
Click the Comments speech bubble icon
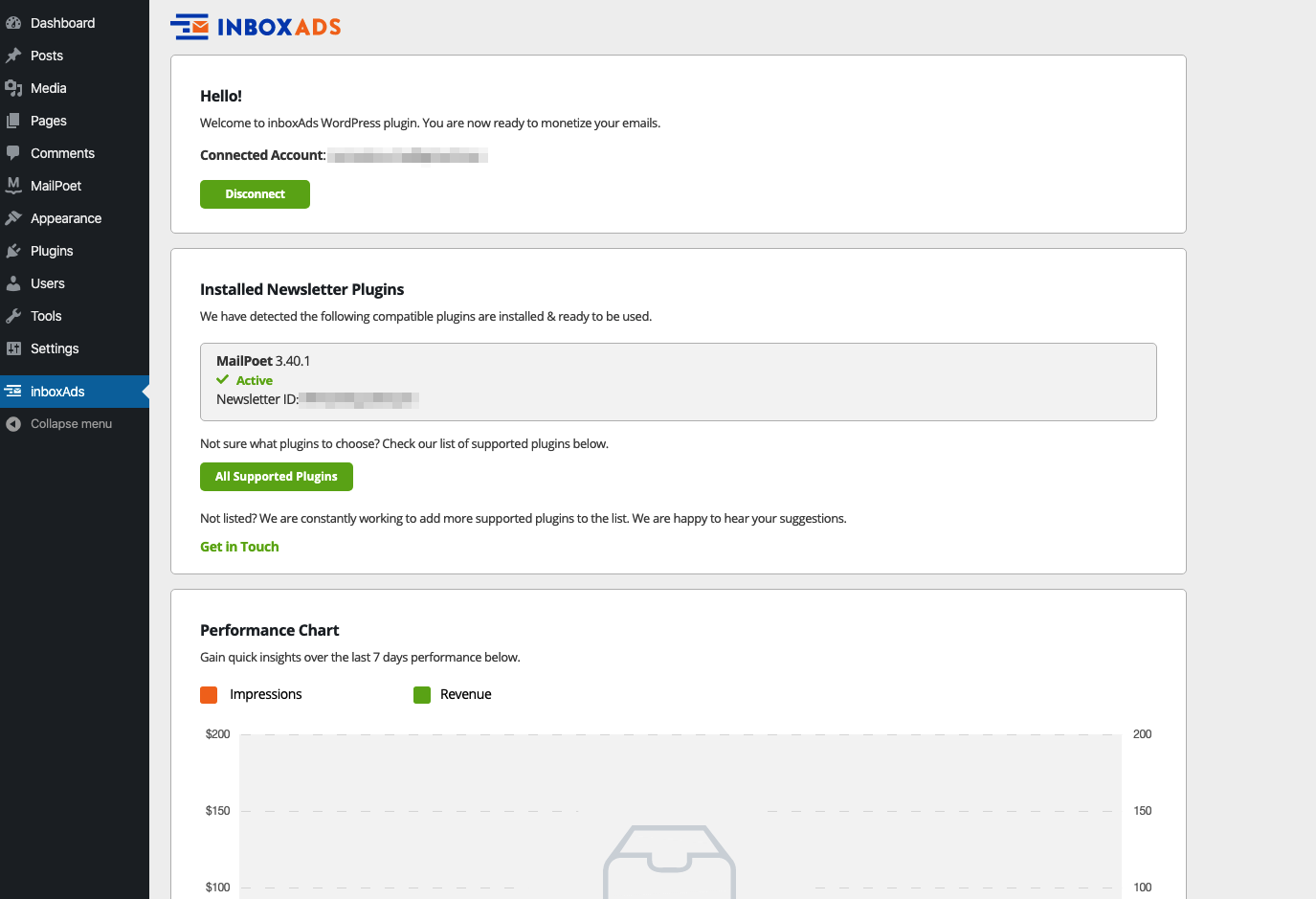(13, 153)
